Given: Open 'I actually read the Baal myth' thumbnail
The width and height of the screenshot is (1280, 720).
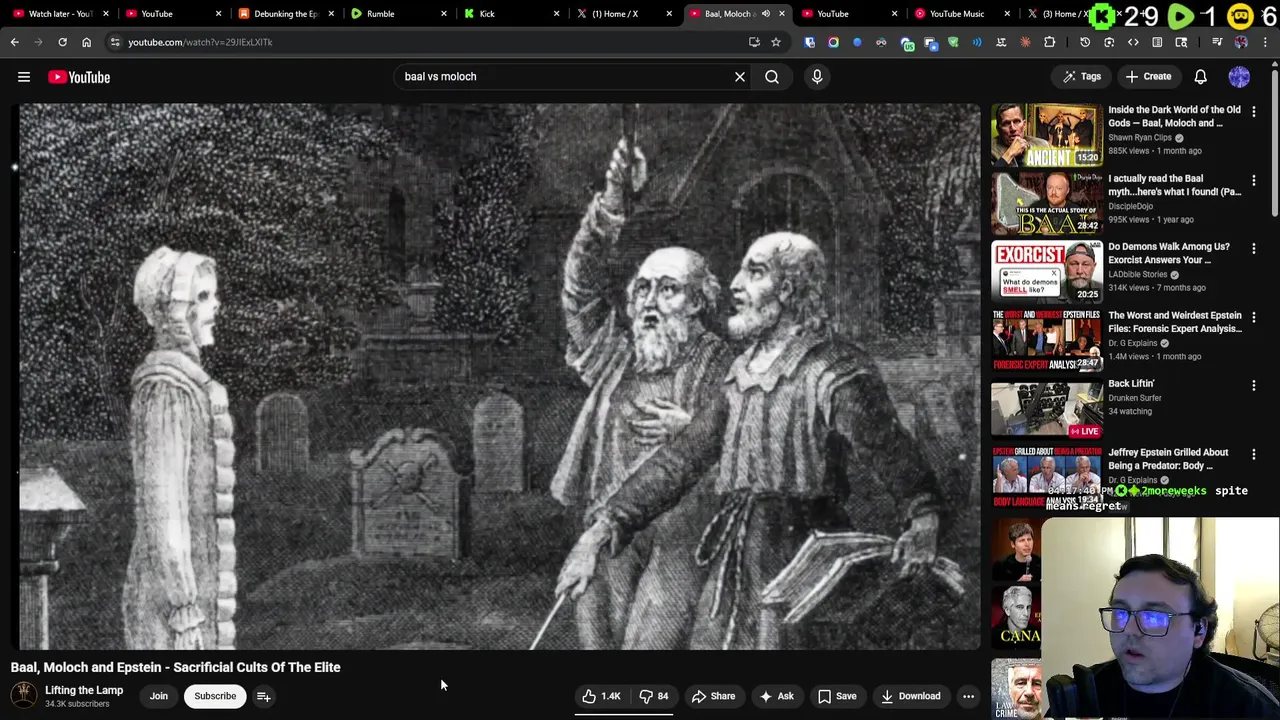Looking at the screenshot, I should (1046, 203).
